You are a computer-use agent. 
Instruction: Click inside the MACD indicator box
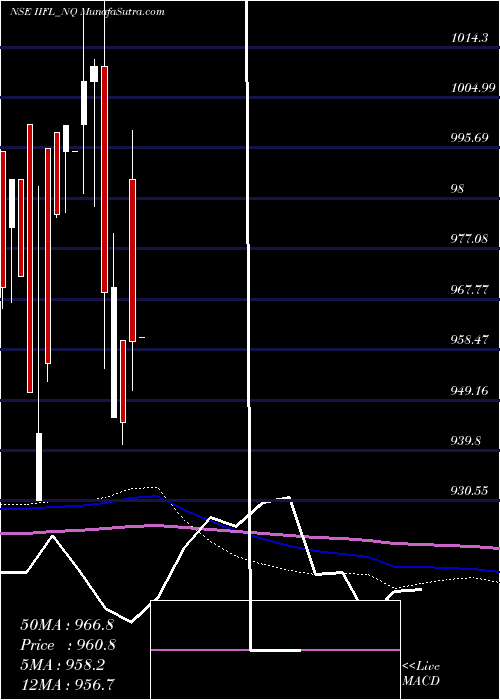(x=275, y=650)
